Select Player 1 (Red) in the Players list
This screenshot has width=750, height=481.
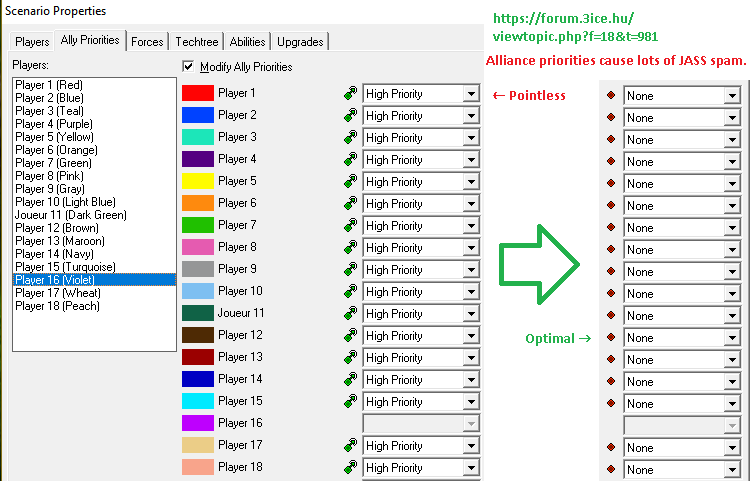click(49, 85)
